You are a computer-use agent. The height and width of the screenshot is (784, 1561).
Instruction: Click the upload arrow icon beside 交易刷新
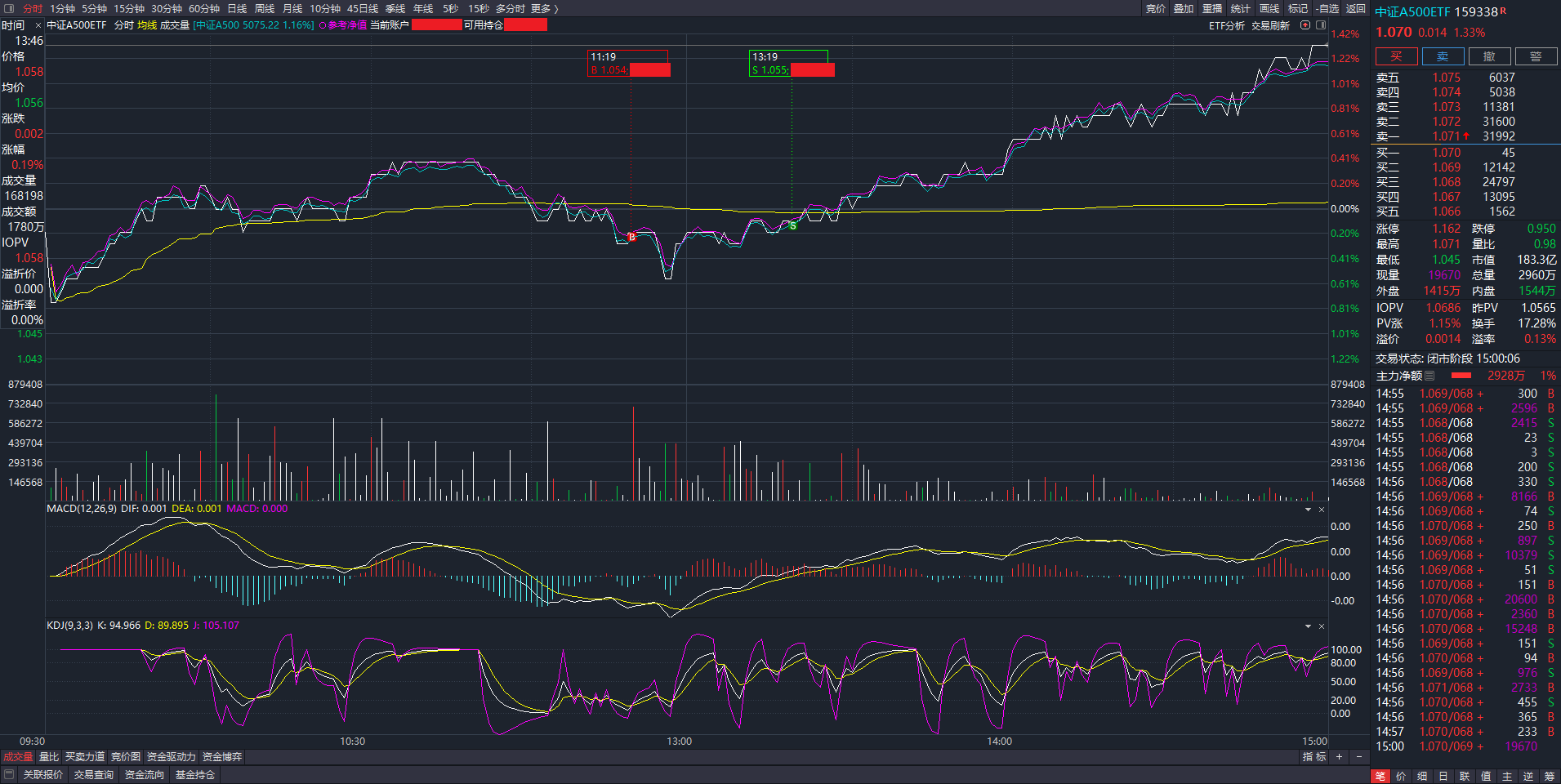(1305, 25)
